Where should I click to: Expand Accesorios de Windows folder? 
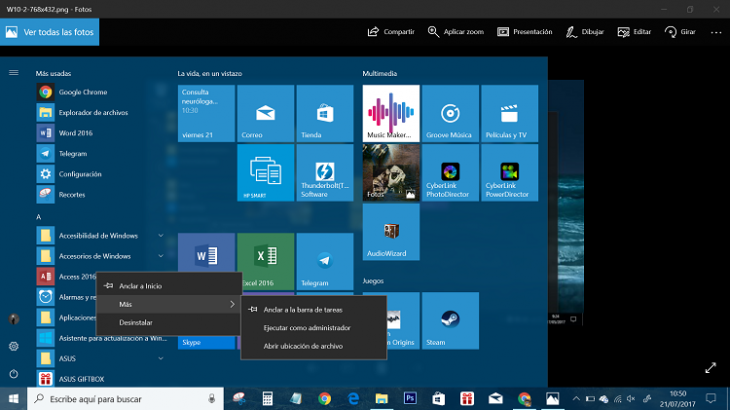pos(100,256)
